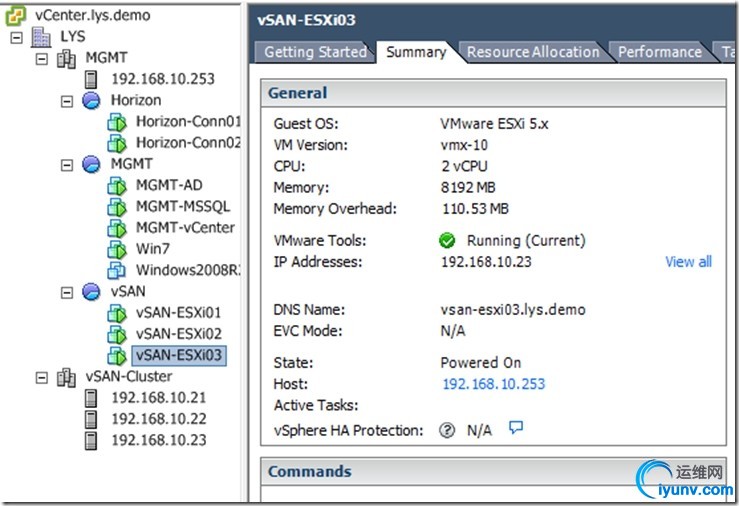Collapse the vSAN resource pool
This screenshot has height=506, width=739.
tap(67, 293)
